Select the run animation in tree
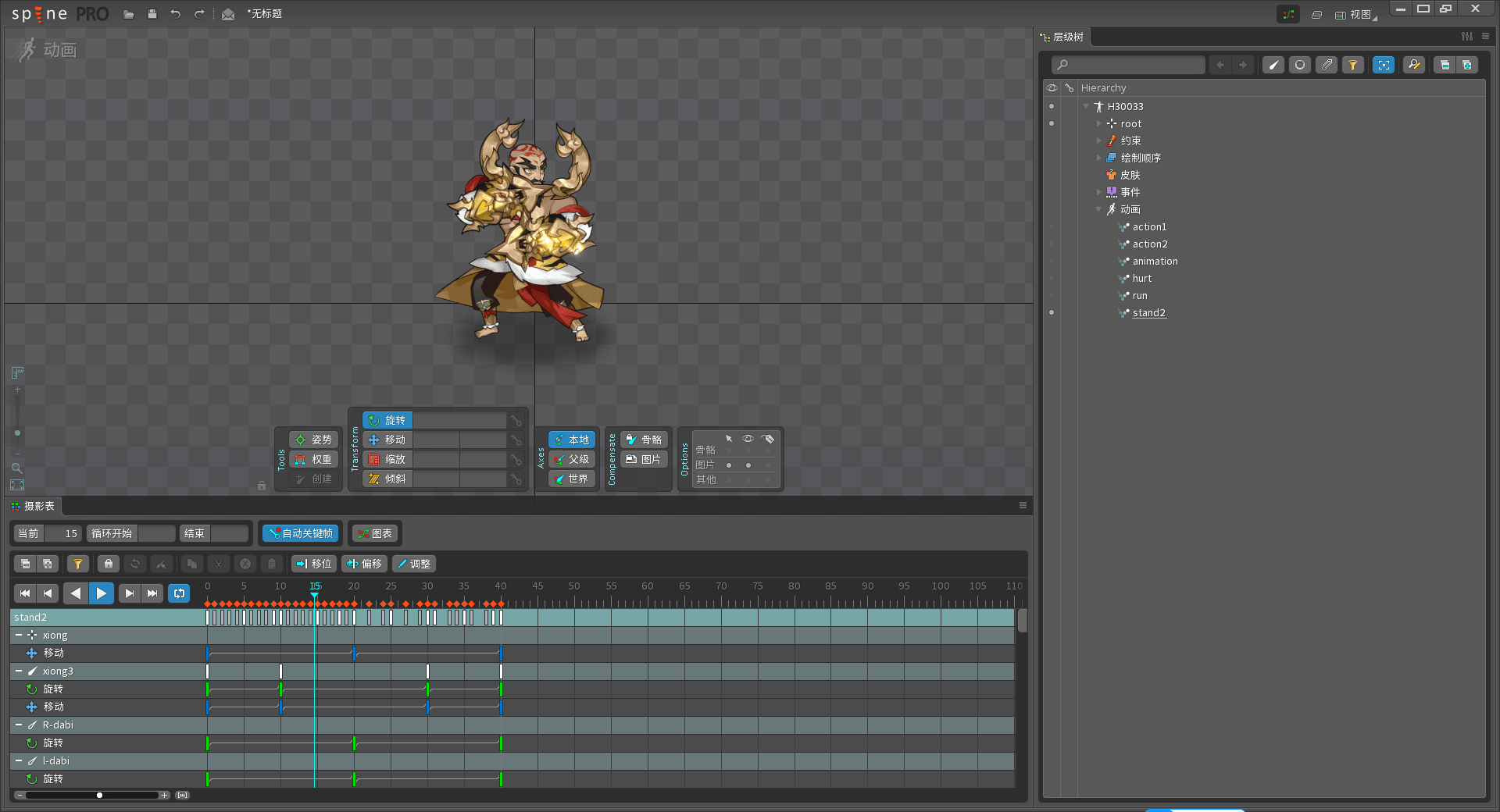 pyautogui.click(x=1140, y=295)
